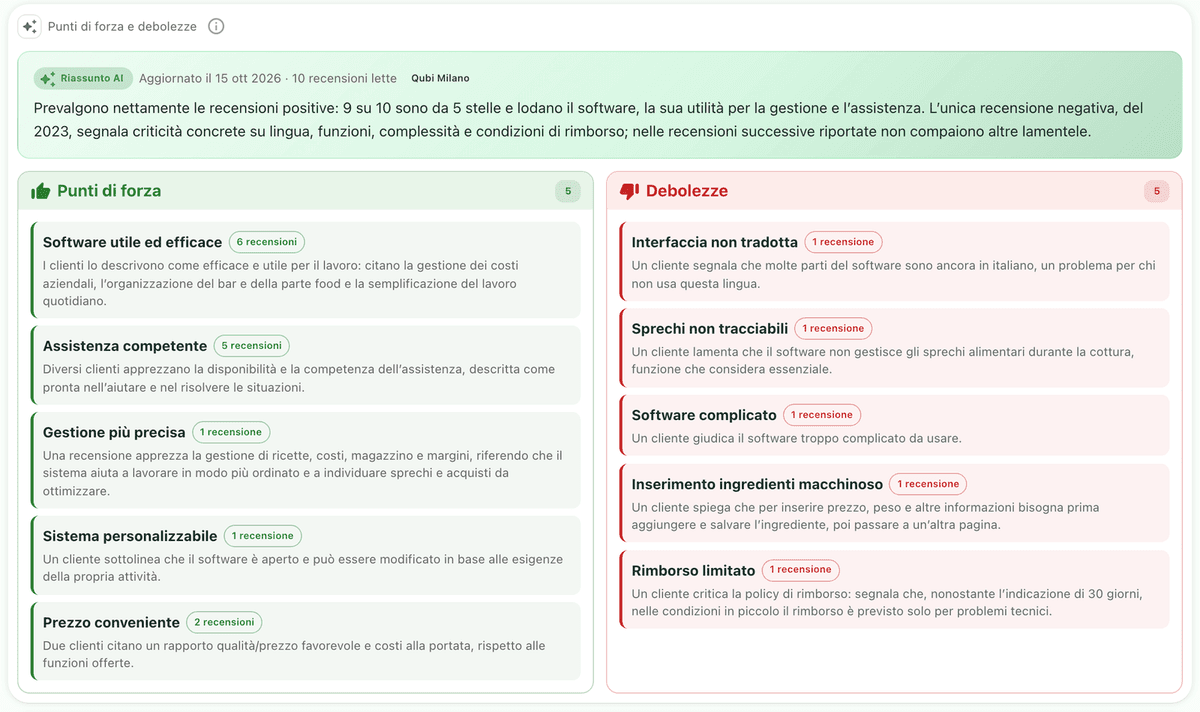
Task: Open the 1 recensione badge for Inserimento ingredienti
Action: click(928, 484)
